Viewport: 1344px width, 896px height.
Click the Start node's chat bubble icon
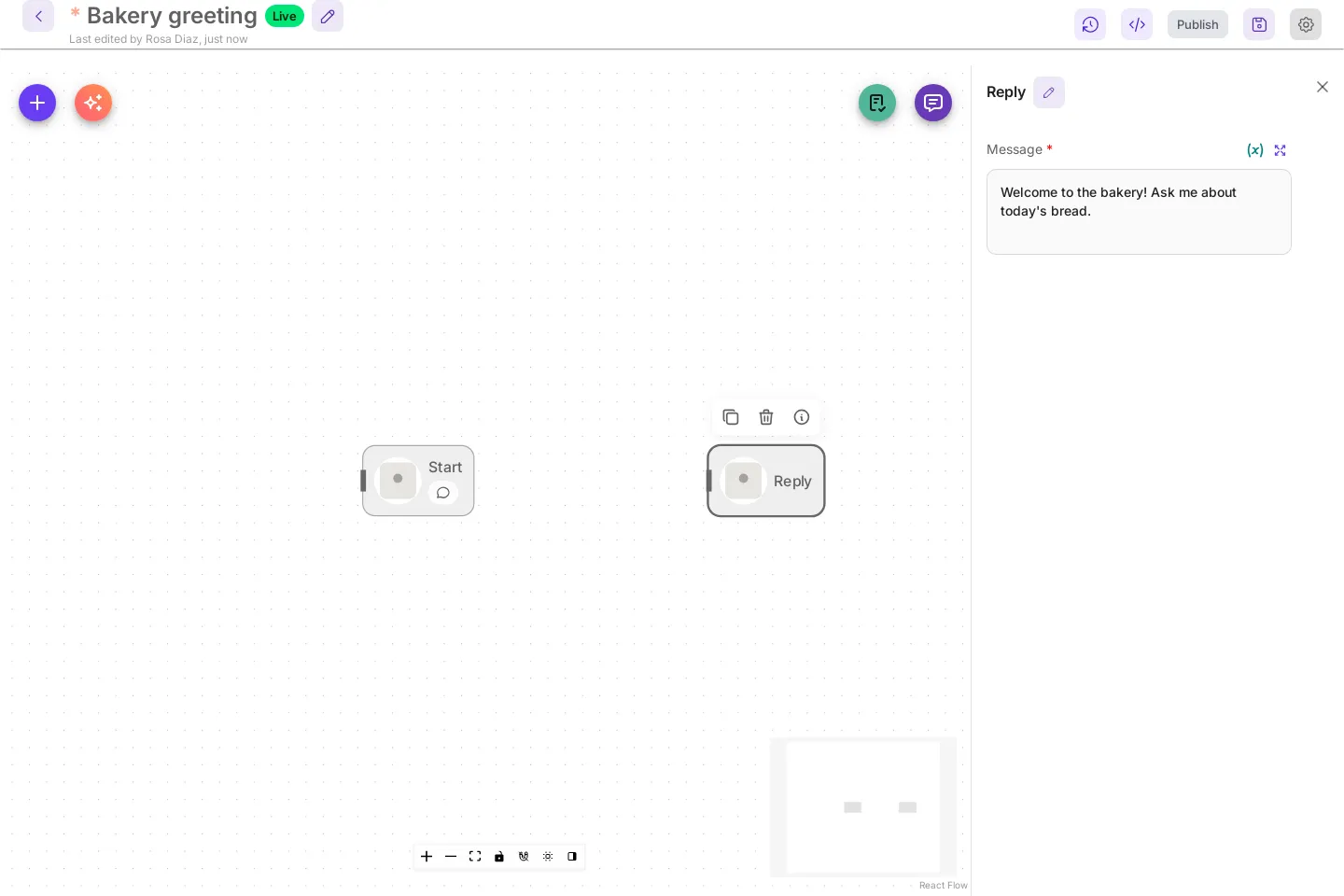click(443, 493)
